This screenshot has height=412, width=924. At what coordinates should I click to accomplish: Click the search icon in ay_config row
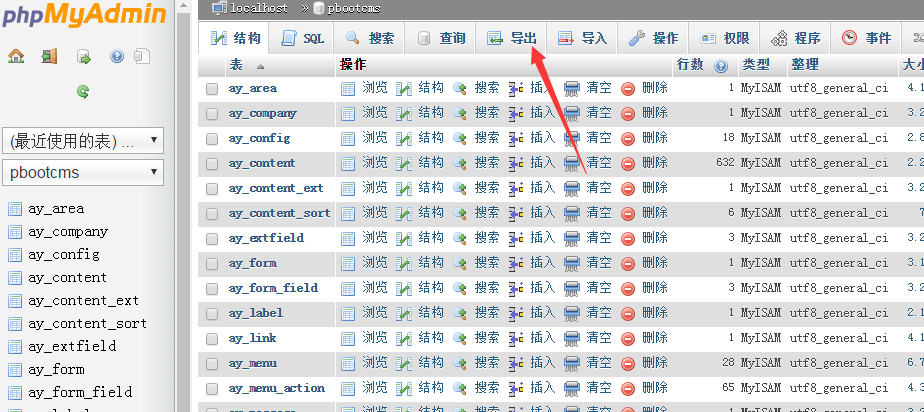(x=460, y=139)
